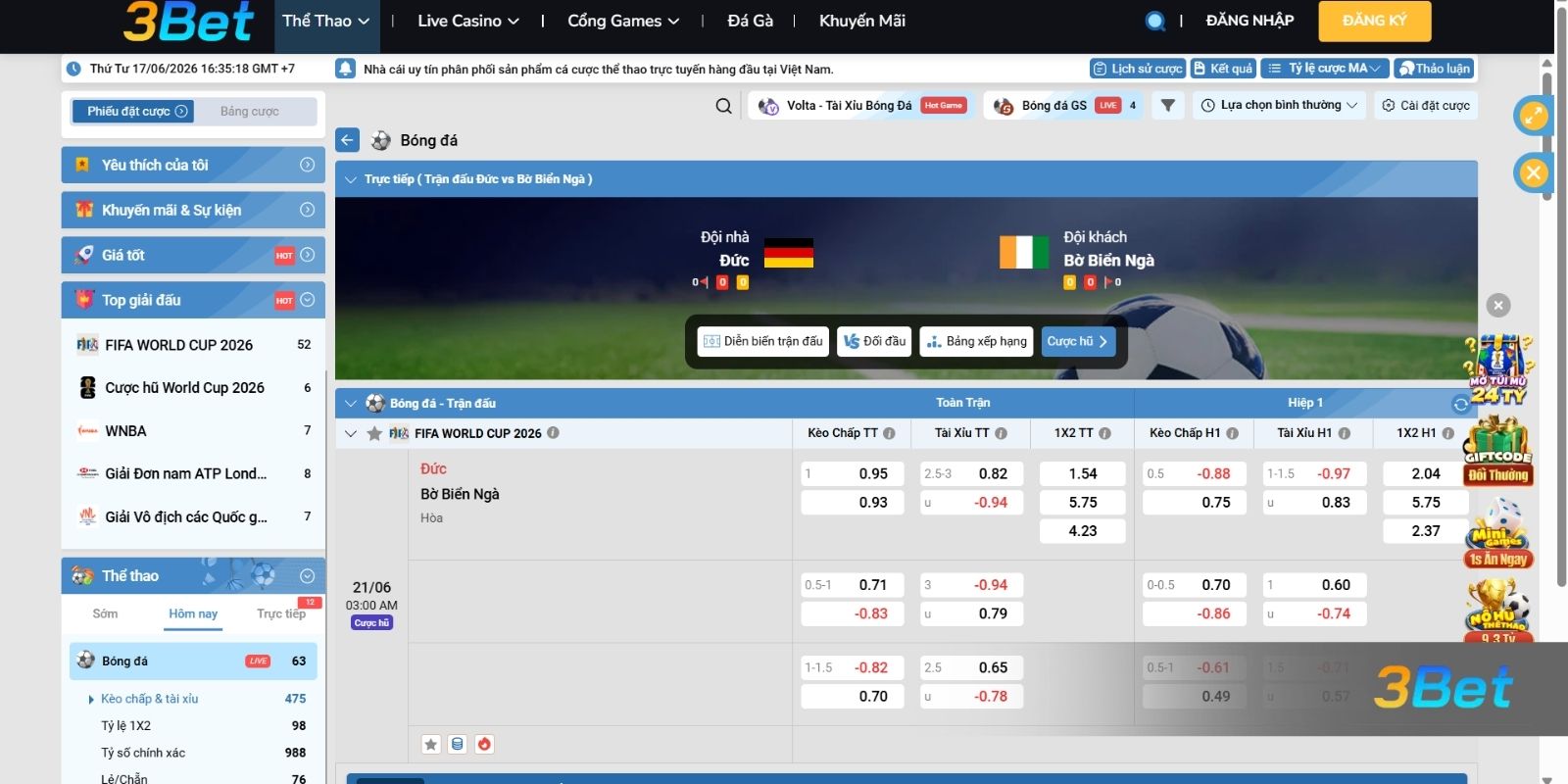Image resolution: width=1568 pixels, height=784 pixels.
Task: Select FIFA WORLD CUP 2026 in sidebar
Action: click(x=193, y=345)
